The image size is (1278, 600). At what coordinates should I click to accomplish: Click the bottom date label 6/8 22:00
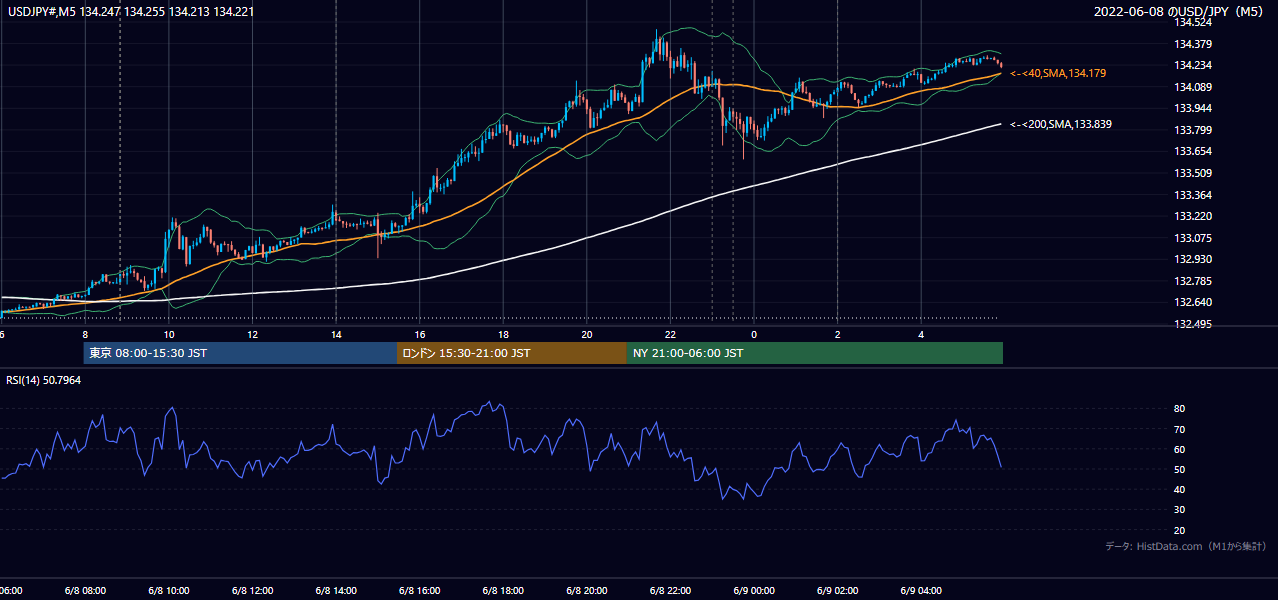click(669, 591)
